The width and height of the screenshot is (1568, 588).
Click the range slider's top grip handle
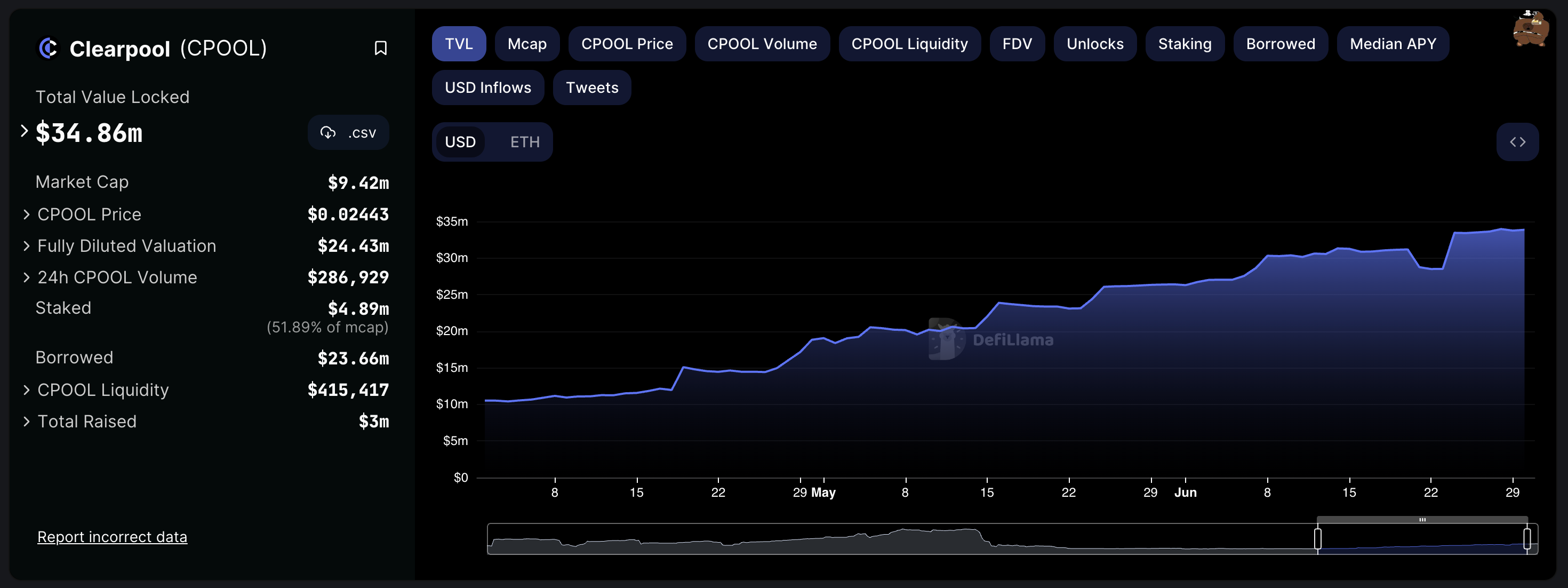1422,519
